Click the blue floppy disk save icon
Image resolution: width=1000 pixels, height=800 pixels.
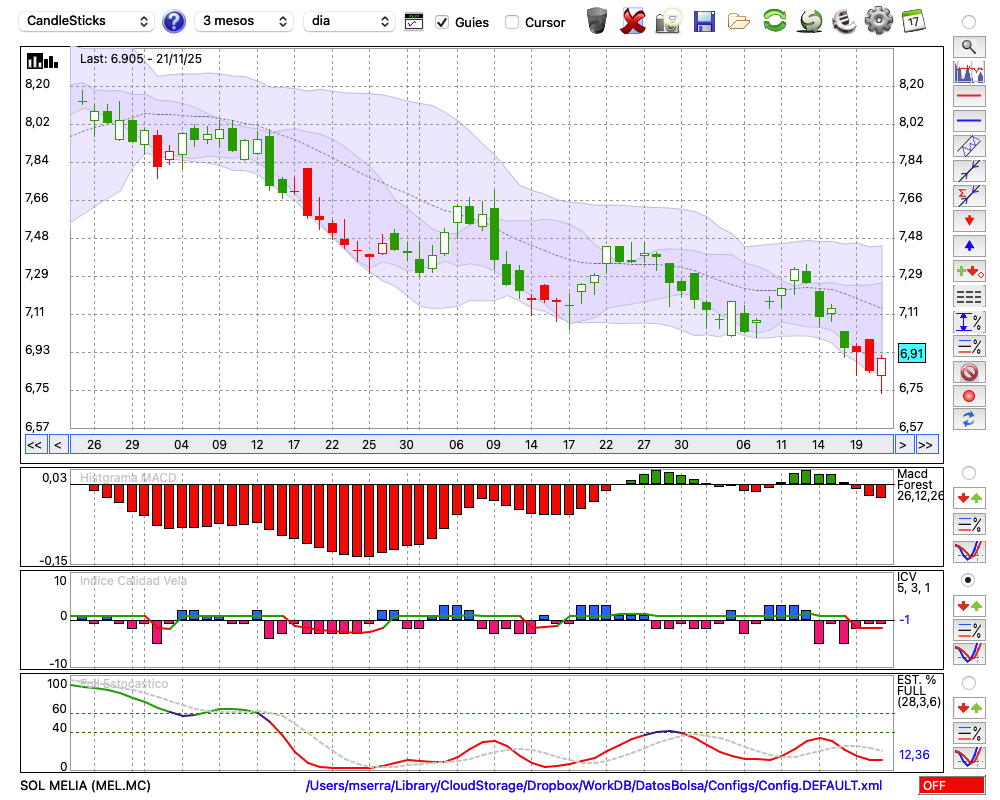[x=704, y=20]
